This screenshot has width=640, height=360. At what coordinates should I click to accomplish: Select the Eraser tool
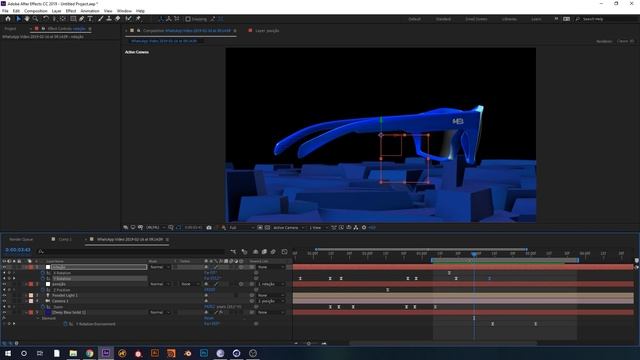point(118,19)
